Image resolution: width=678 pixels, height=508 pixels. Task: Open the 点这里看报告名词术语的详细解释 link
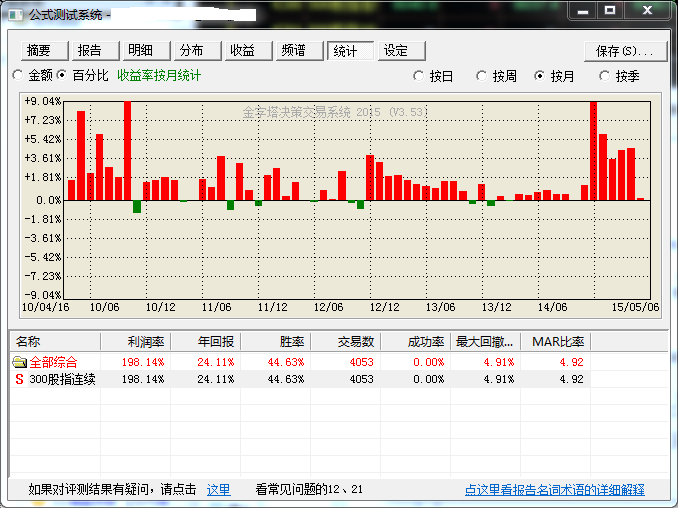(555, 489)
